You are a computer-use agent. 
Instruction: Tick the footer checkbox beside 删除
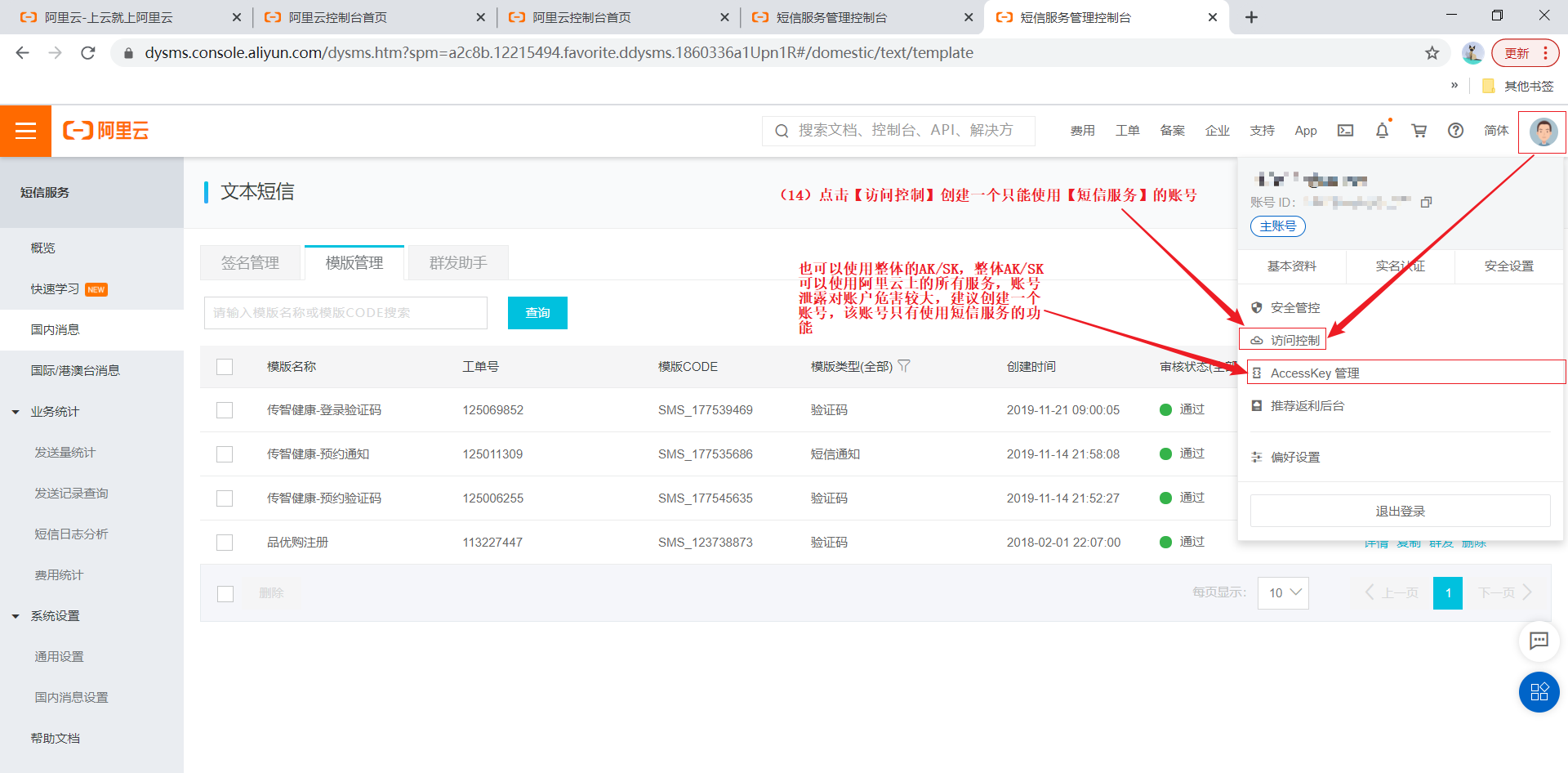(x=225, y=594)
